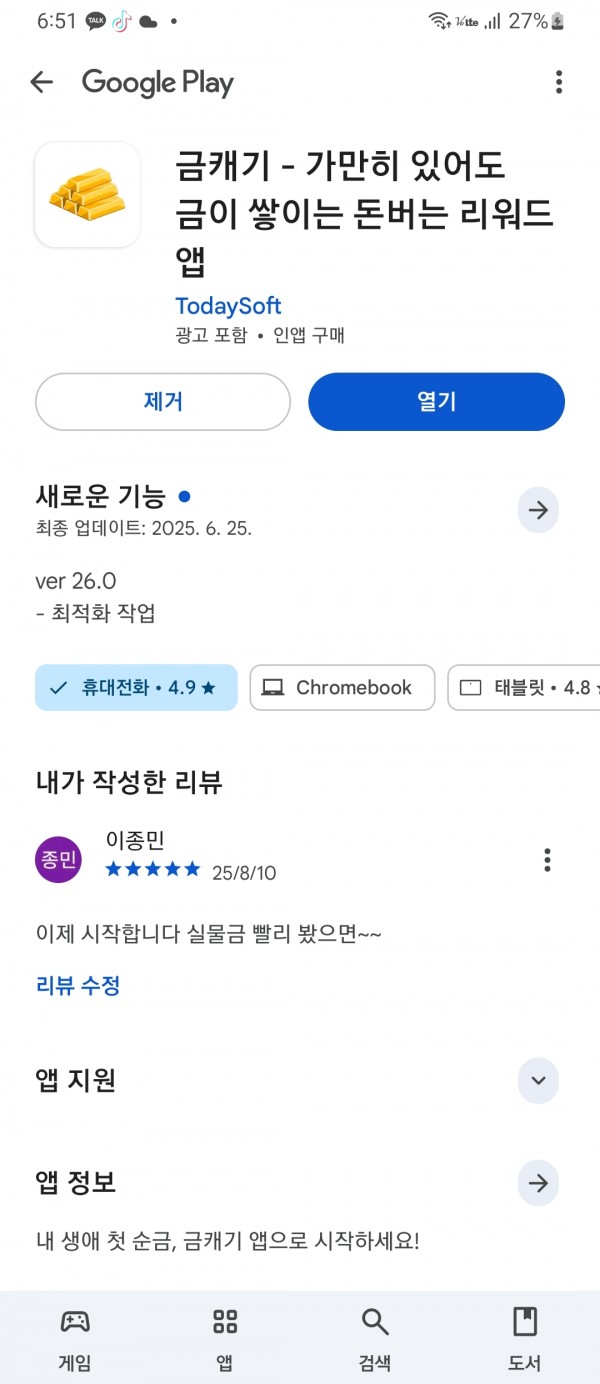Open review options three-dot menu
600x1384 pixels.
tap(547, 860)
